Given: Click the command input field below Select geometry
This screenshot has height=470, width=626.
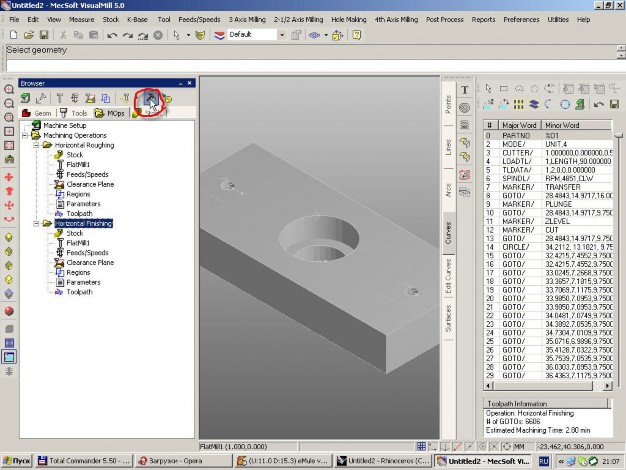Looking at the screenshot, I should [311, 65].
